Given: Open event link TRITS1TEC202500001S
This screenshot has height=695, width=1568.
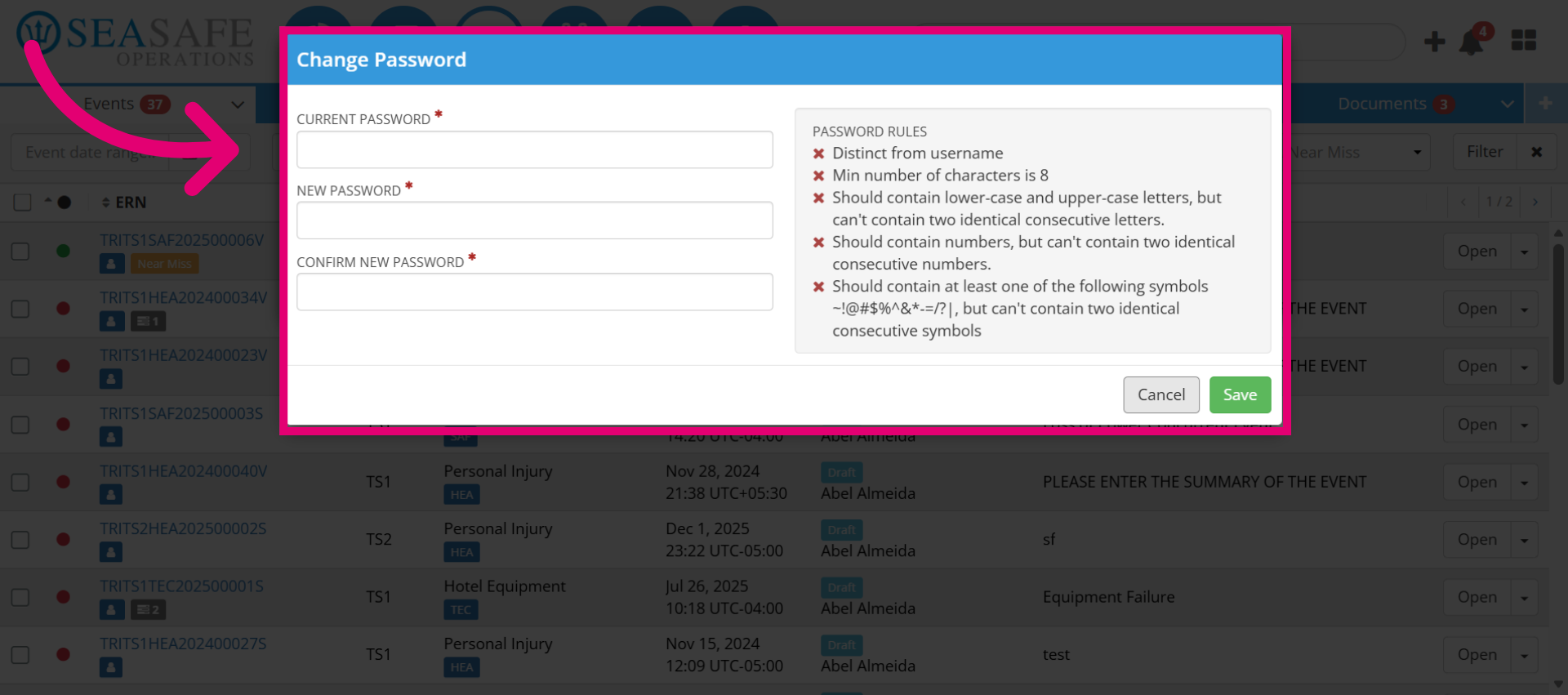Looking at the screenshot, I should pyautogui.click(x=181, y=586).
